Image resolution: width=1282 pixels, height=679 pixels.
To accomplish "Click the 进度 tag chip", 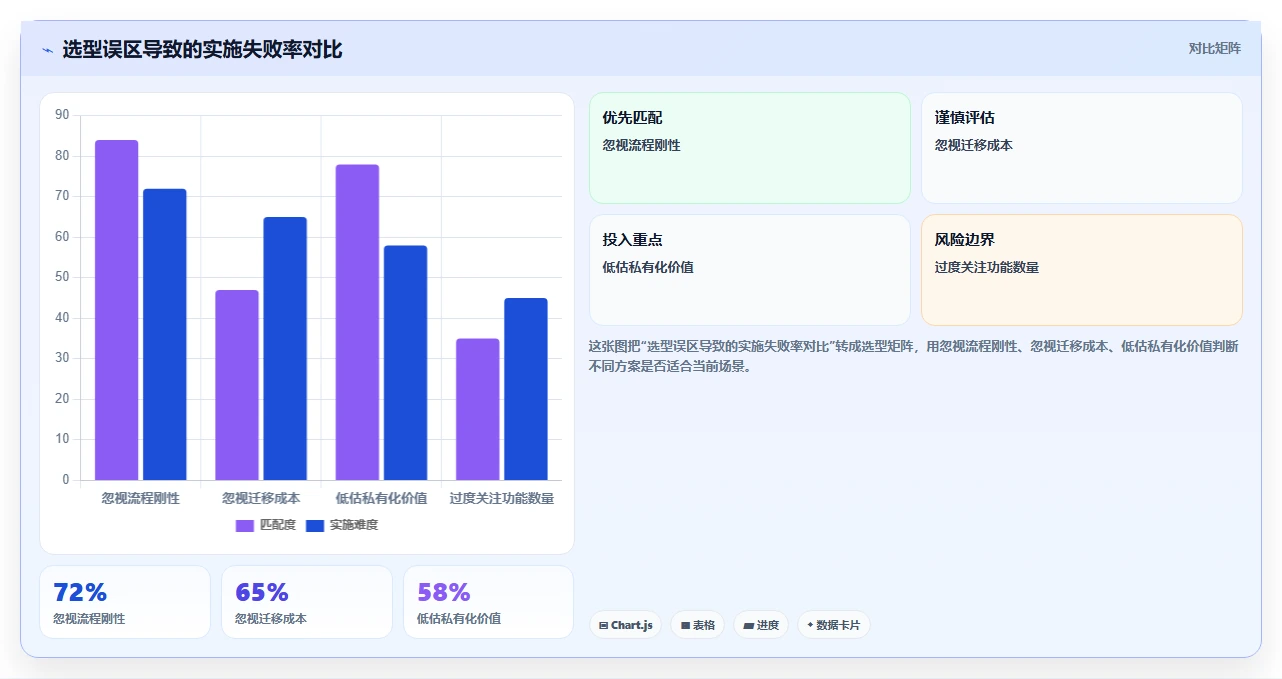I will click(761, 625).
